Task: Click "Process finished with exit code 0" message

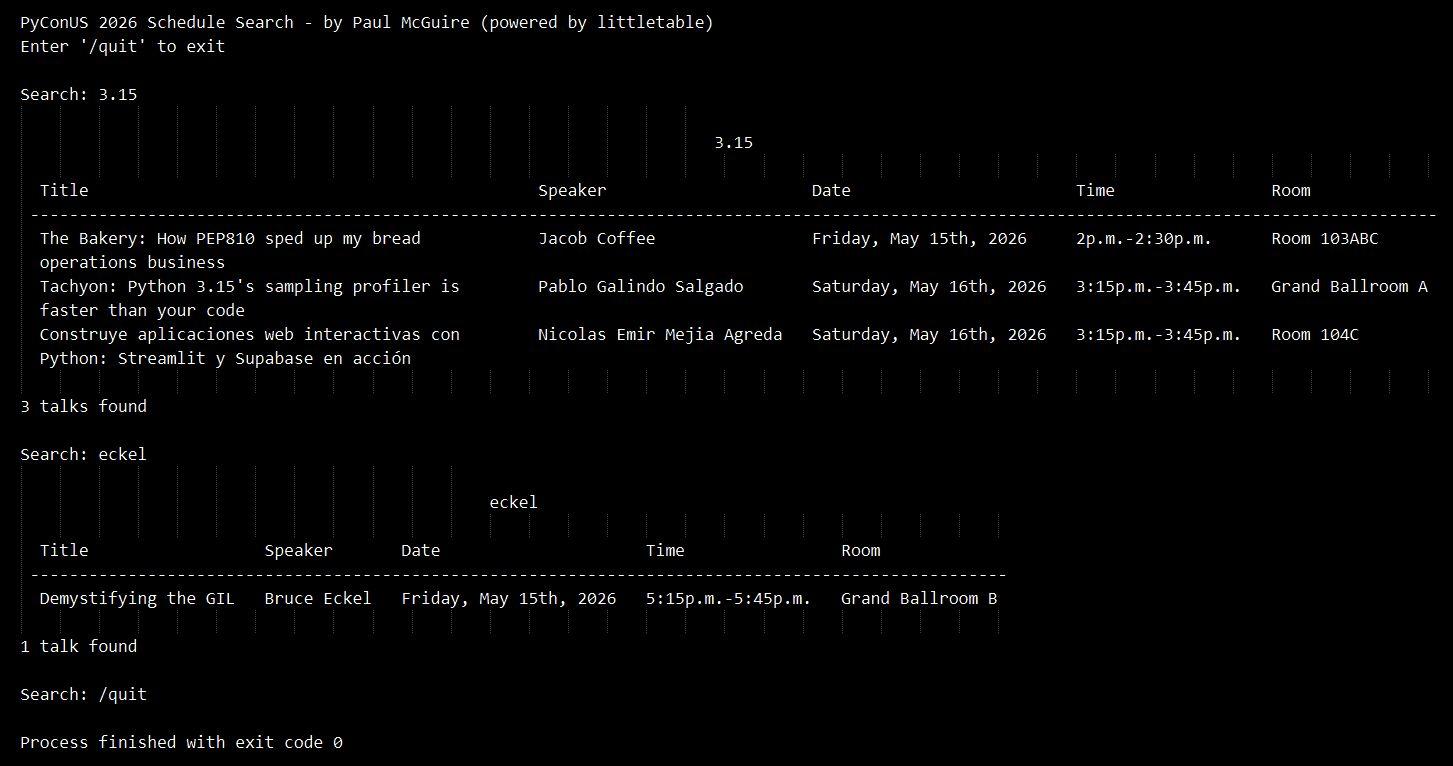Action: 181,742
